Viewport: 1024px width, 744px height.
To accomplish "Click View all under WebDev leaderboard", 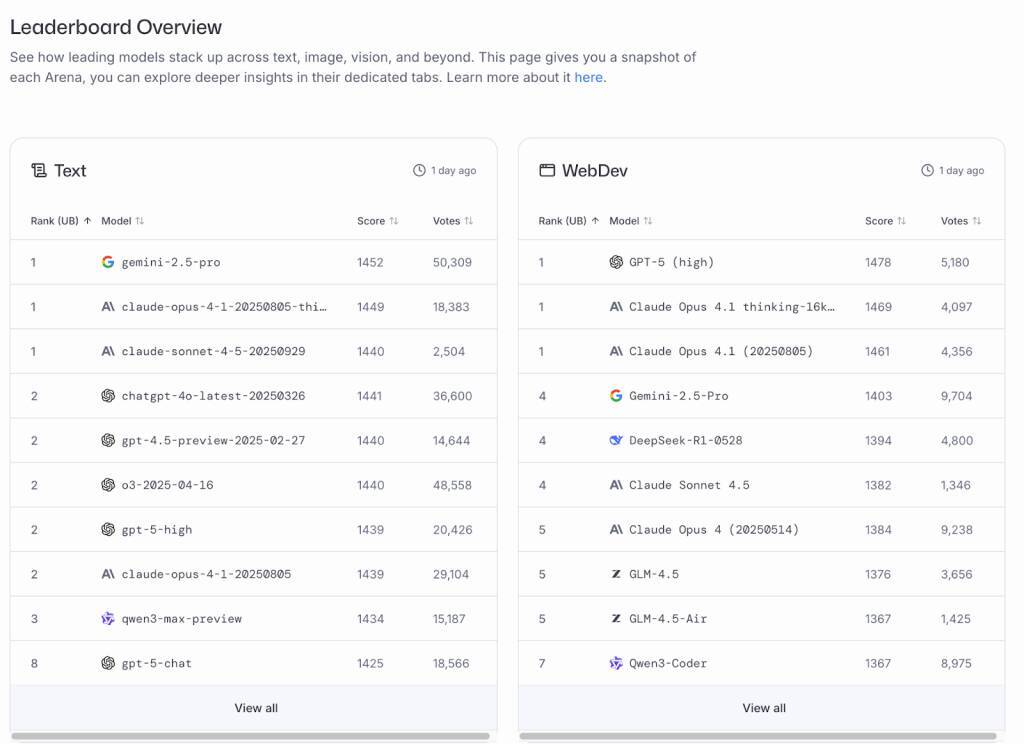I will click(x=764, y=708).
